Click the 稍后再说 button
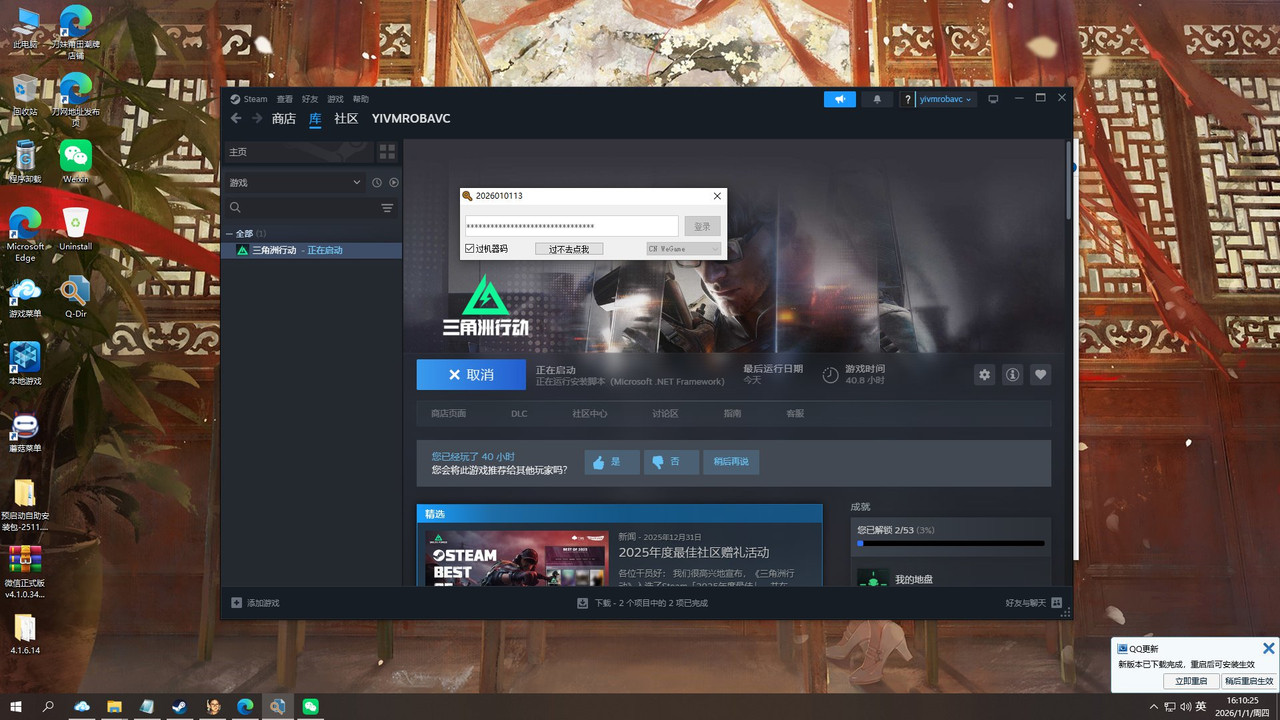Image resolution: width=1280 pixels, height=720 pixels. coord(731,462)
